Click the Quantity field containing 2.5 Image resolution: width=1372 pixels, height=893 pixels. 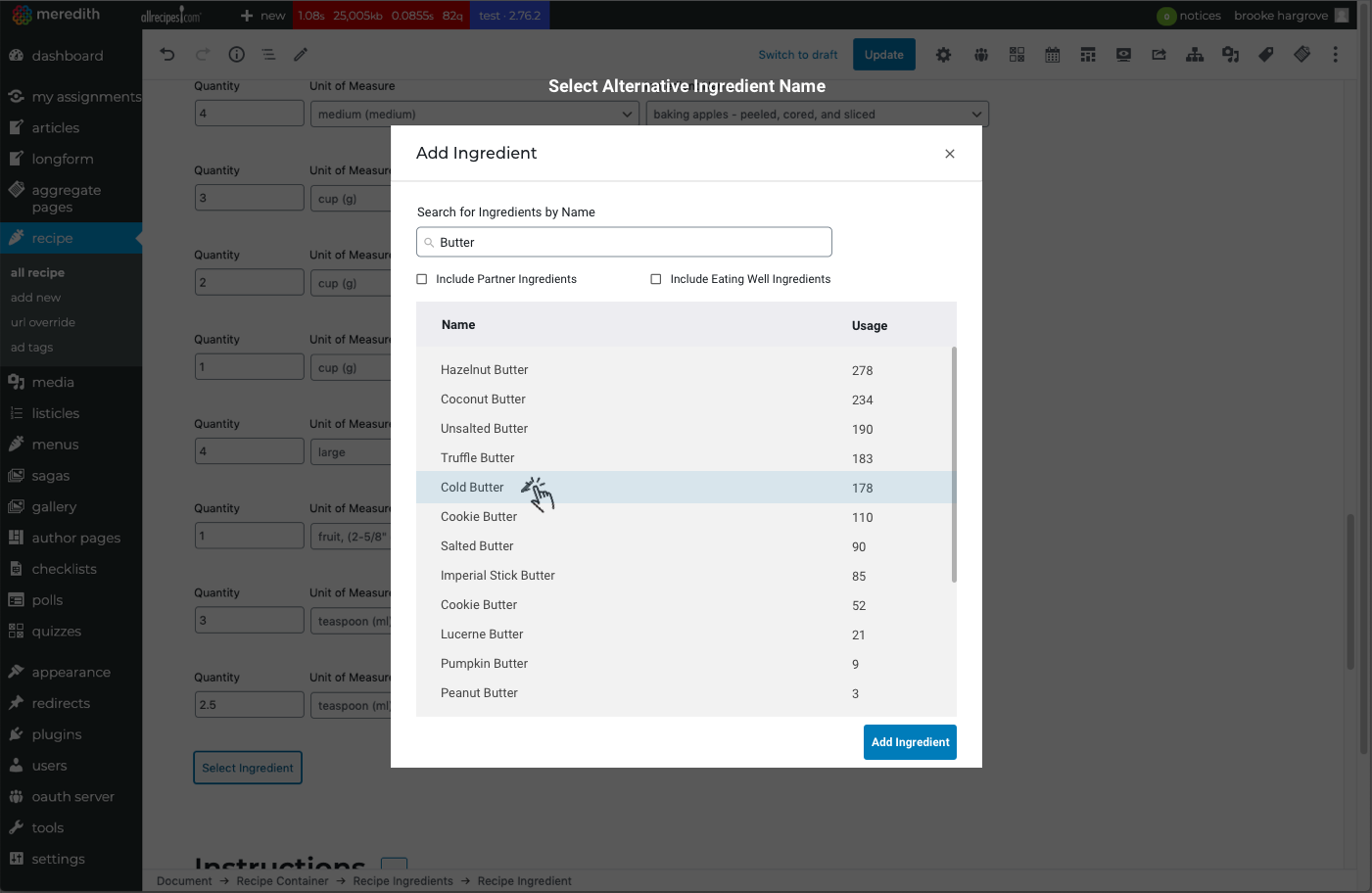250,705
